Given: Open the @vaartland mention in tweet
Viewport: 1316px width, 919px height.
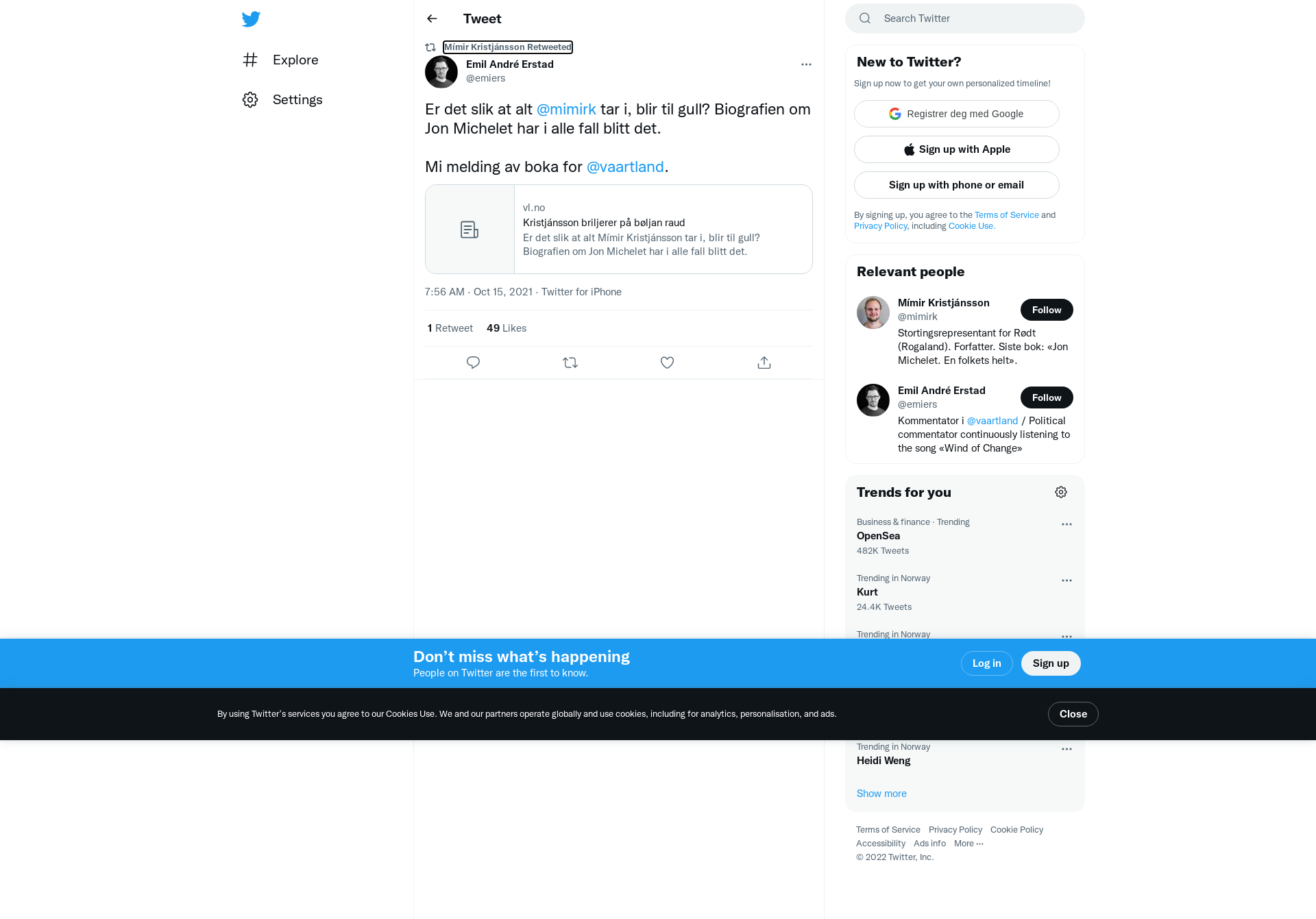Looking at the screenshot, I should (x=625, y=167).
